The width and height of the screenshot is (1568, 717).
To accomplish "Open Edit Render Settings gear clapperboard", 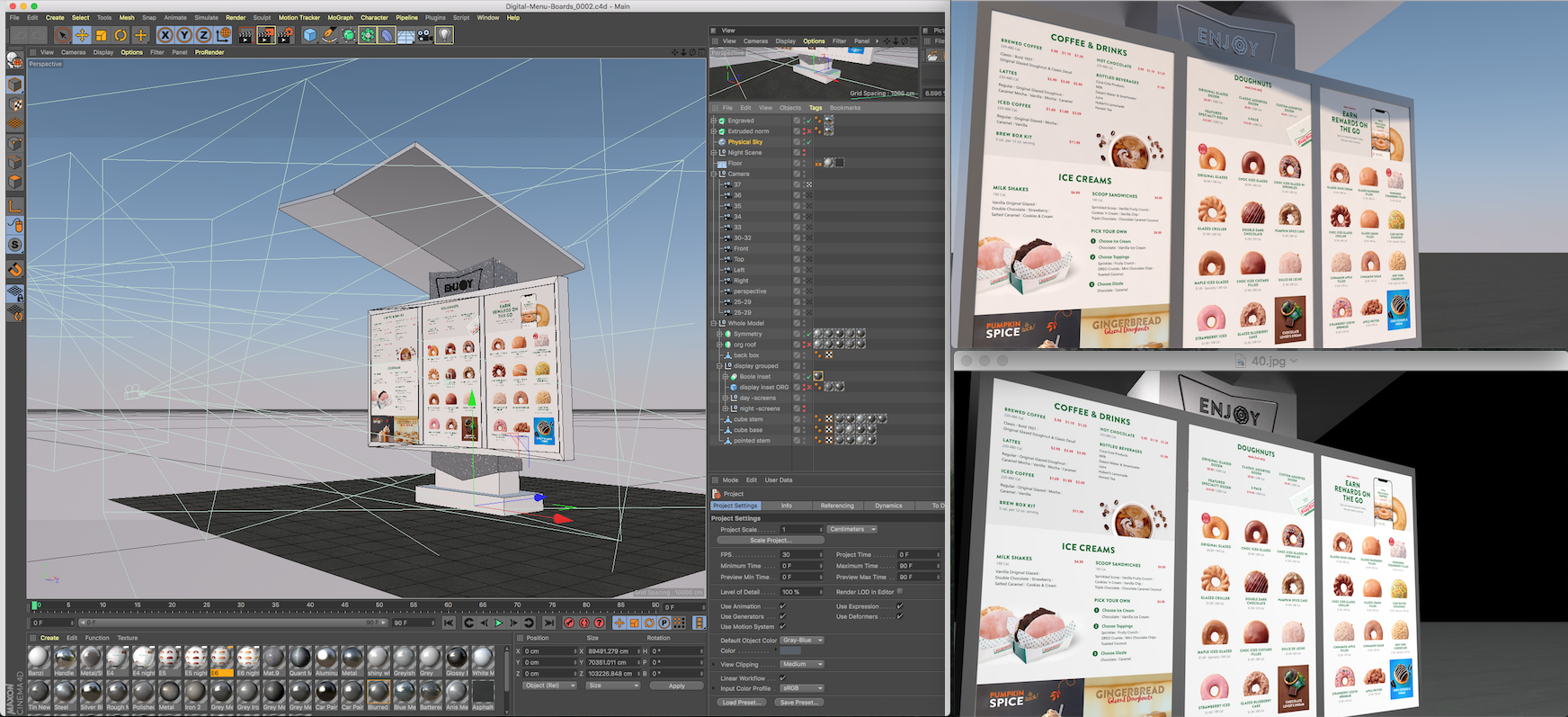I will tap(286, 35).
